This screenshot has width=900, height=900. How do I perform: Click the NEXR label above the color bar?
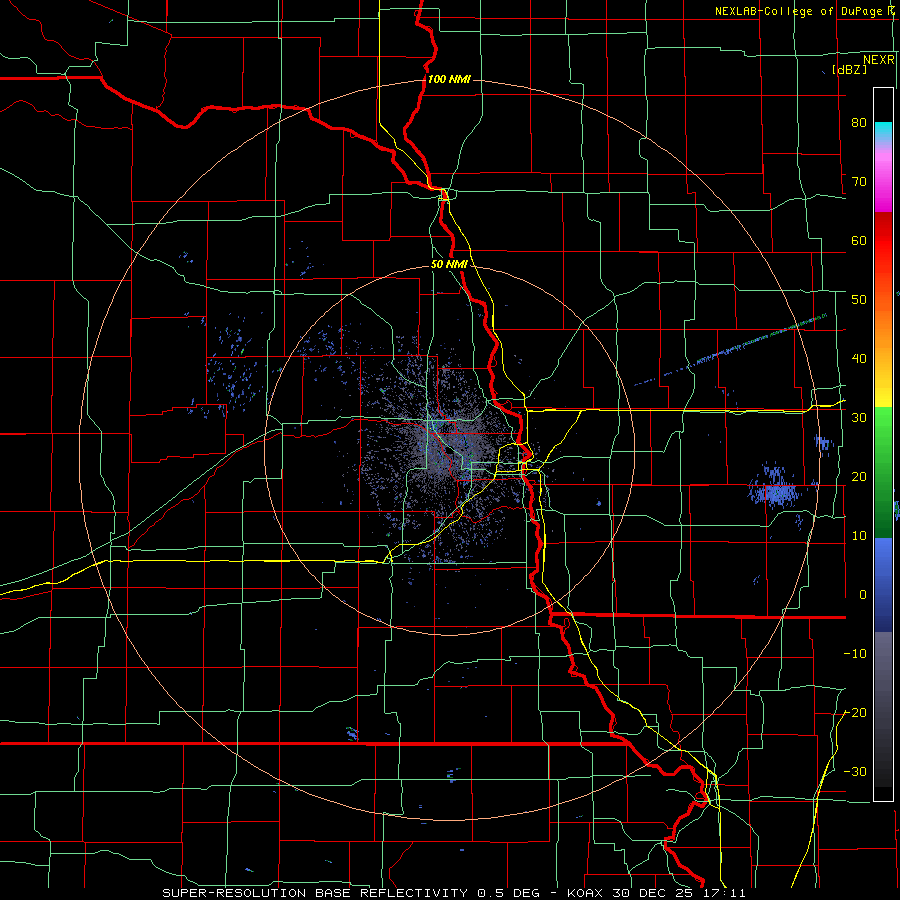(x=878, y=60)
